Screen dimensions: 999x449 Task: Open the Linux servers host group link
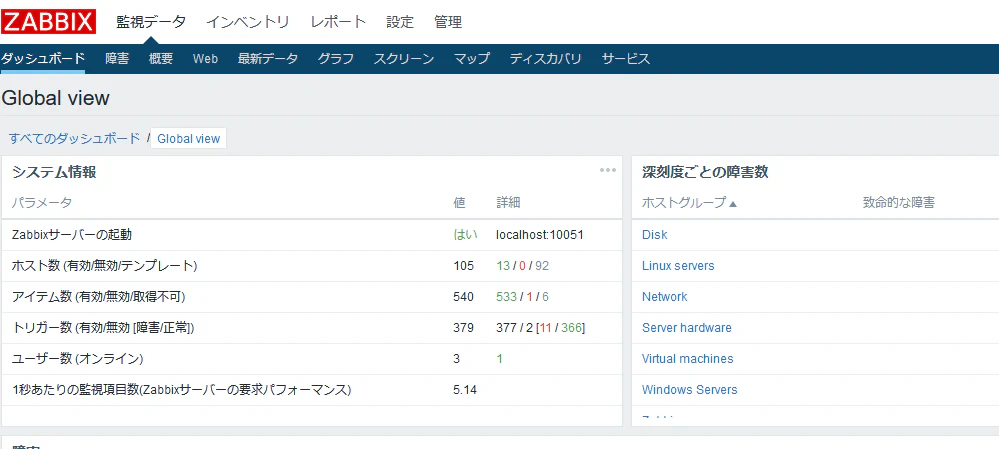[x=678, y=266]
